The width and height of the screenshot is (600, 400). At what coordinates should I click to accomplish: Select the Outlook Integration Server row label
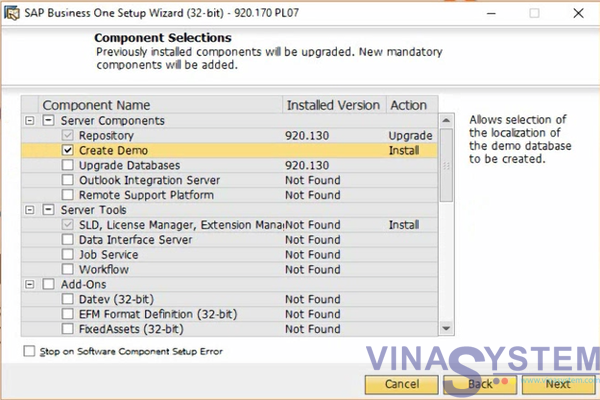(149, 180)
